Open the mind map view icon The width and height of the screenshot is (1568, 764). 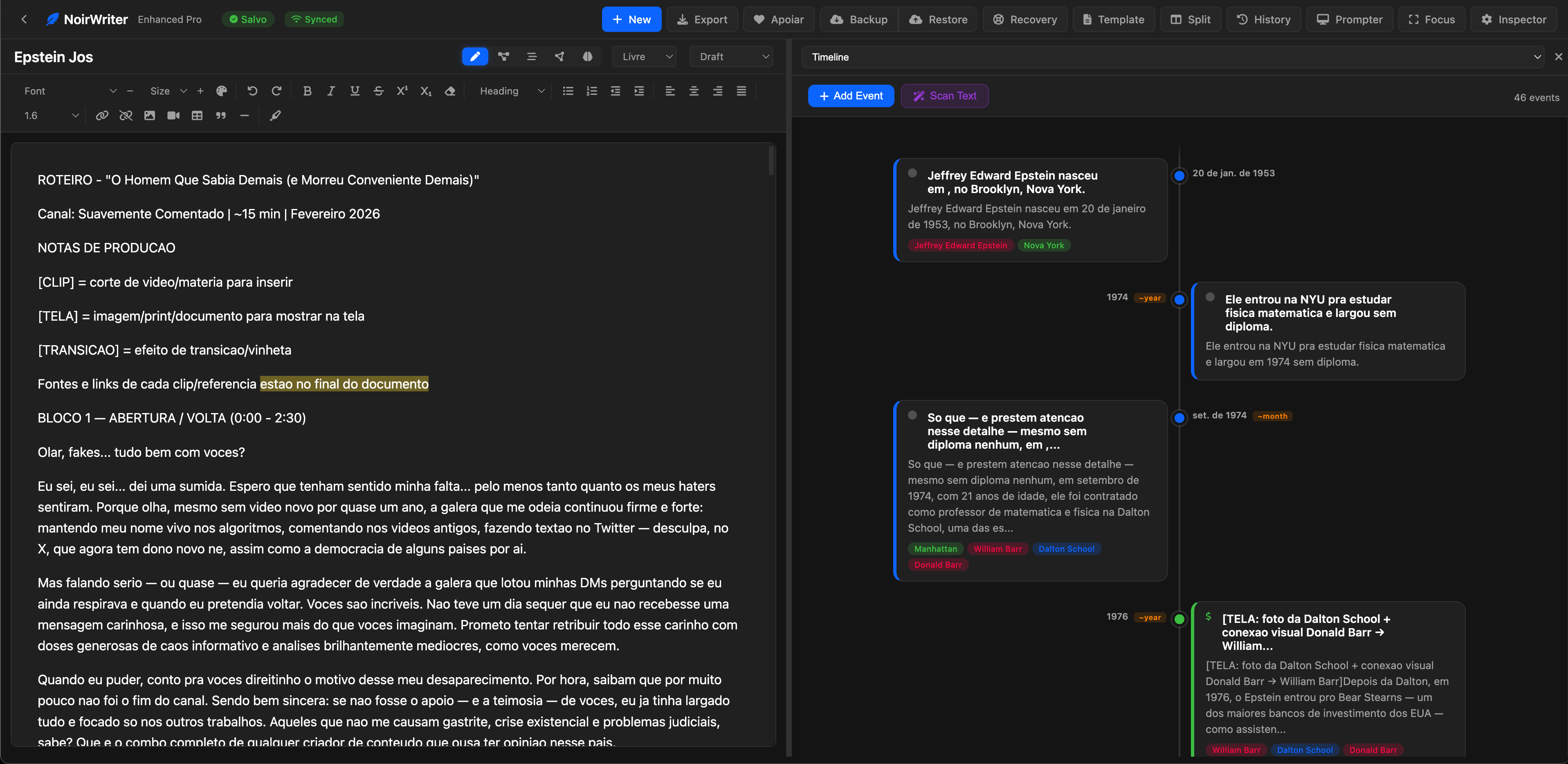click(503, 56)
